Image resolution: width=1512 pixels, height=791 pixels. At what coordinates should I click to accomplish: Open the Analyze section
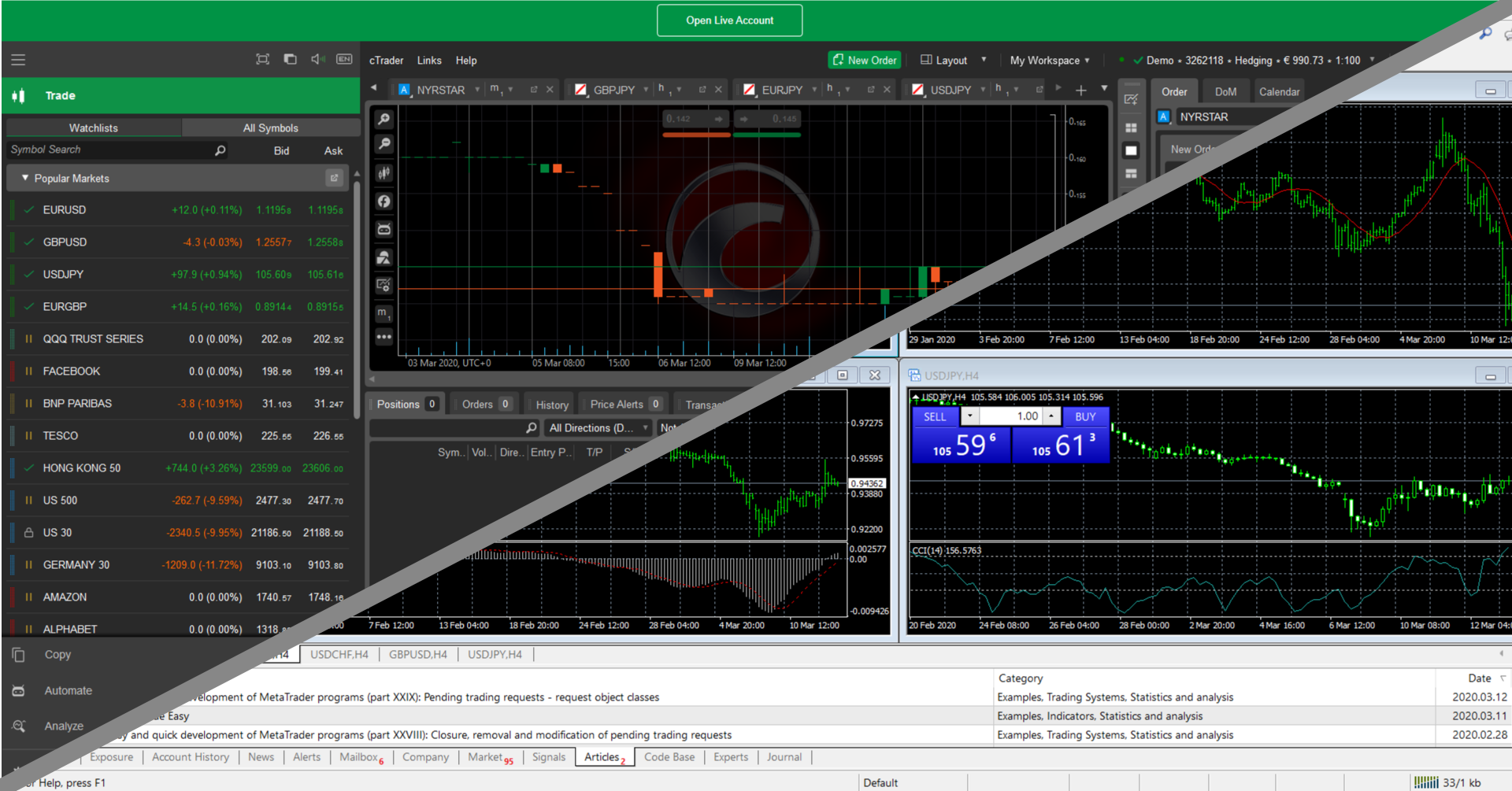tap(63, 726)
